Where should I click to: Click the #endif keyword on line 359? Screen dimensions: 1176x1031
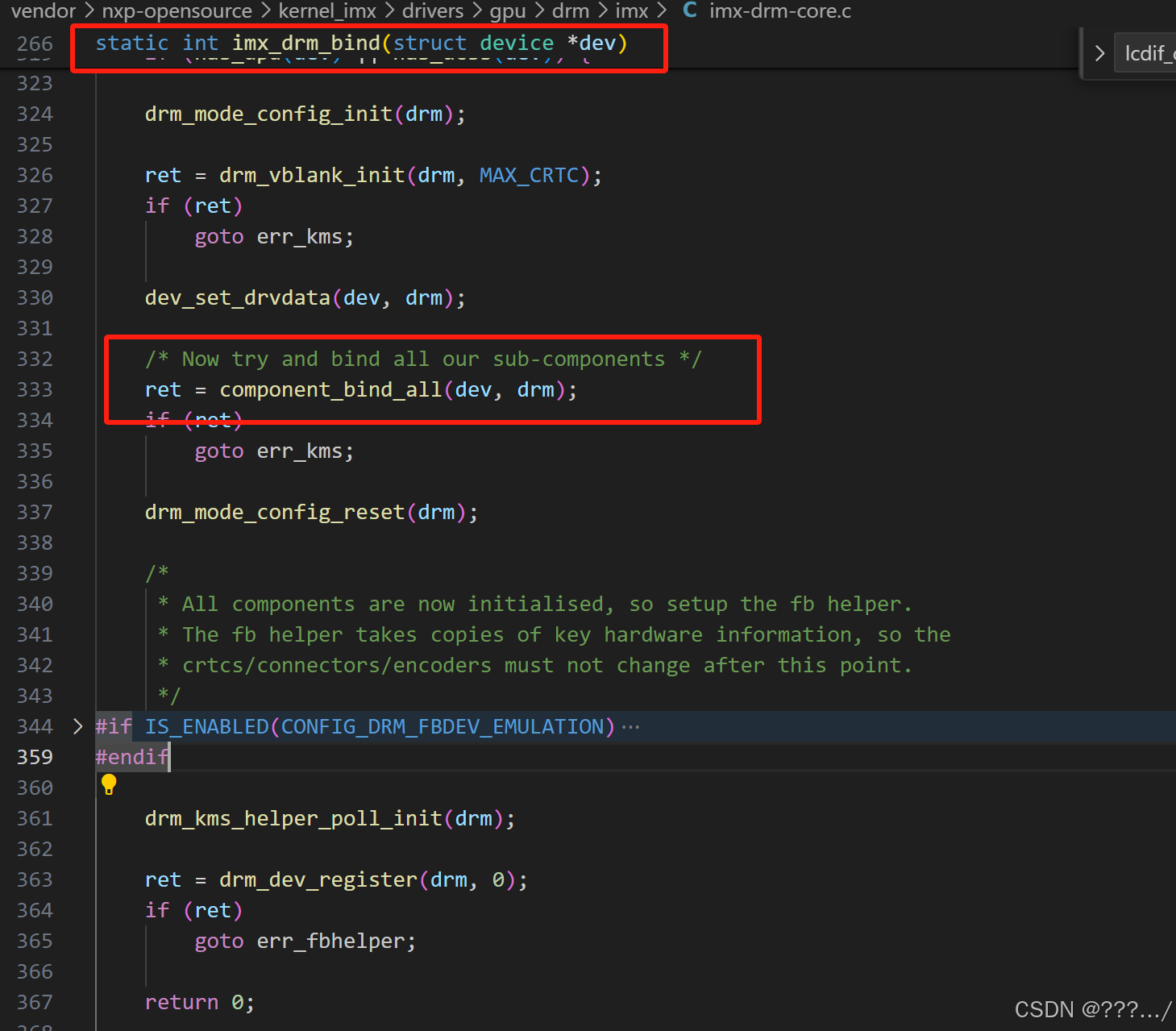click(x=131, y=756)
